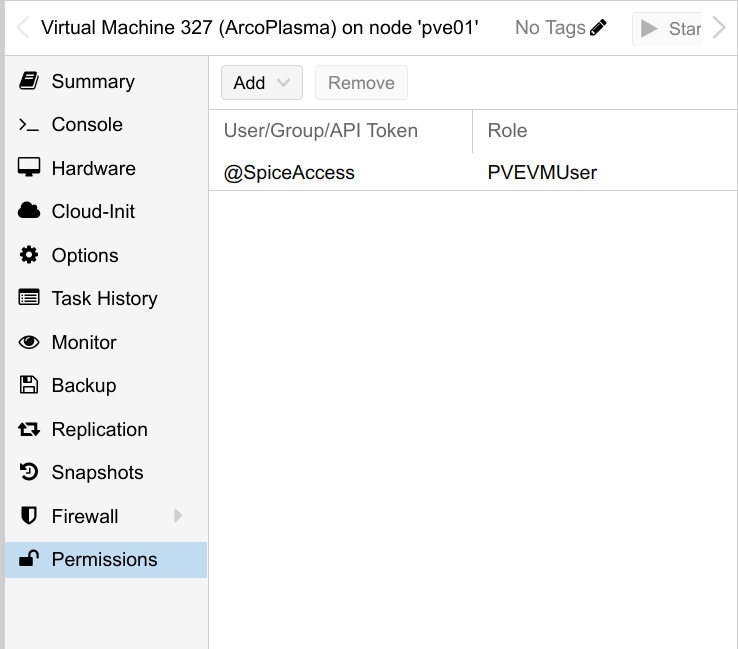This screenshot has width=738, height=649.
Task: Sort by the Role column header
Action: (604, 131)
